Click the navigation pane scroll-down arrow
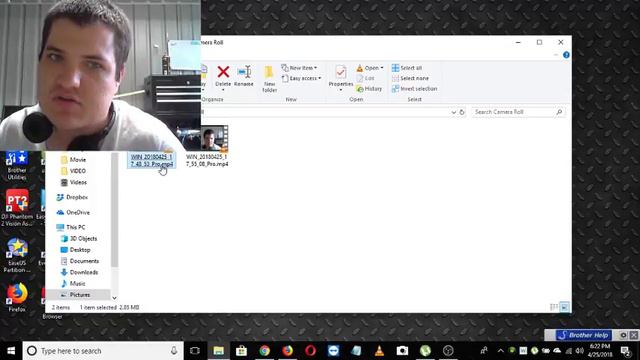Image resolution: width=640 pixels, height=360 pixels. point(114,298)
